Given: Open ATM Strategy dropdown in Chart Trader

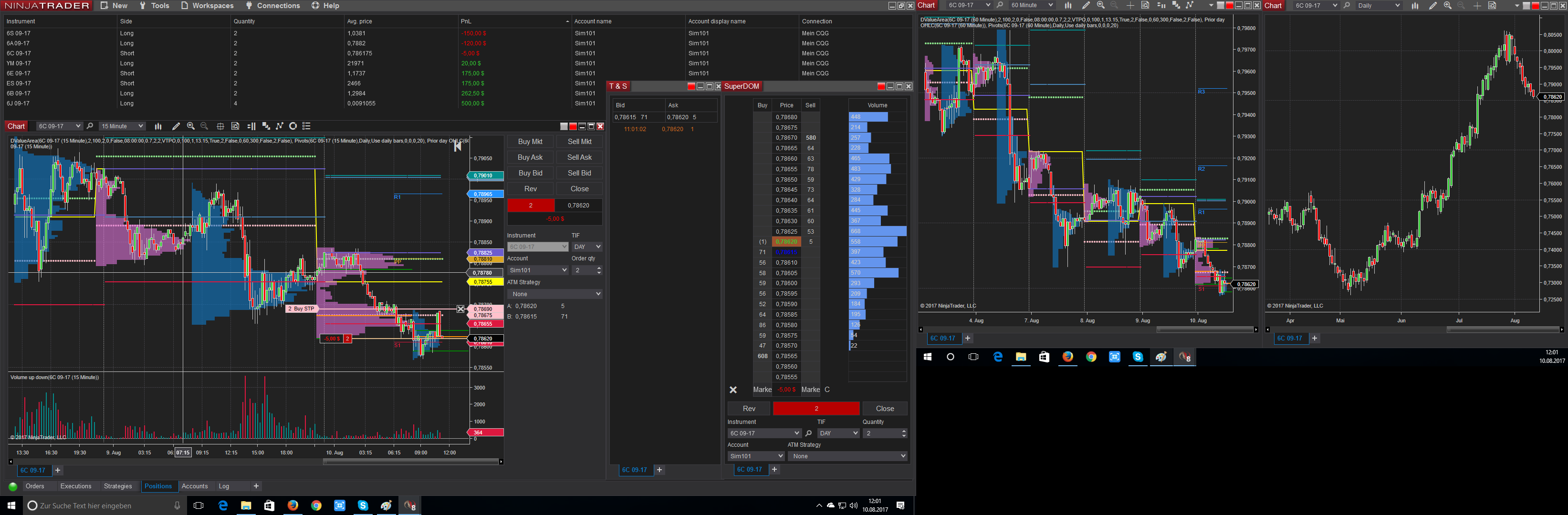Looking at the screenshot, I should pos(555,294).
